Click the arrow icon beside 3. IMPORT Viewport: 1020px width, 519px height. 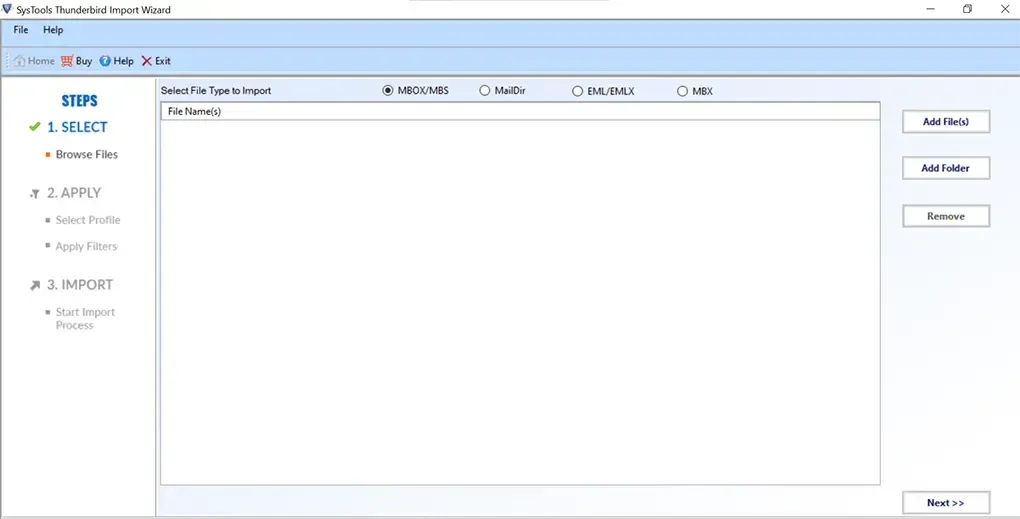[x=35, y=285]
